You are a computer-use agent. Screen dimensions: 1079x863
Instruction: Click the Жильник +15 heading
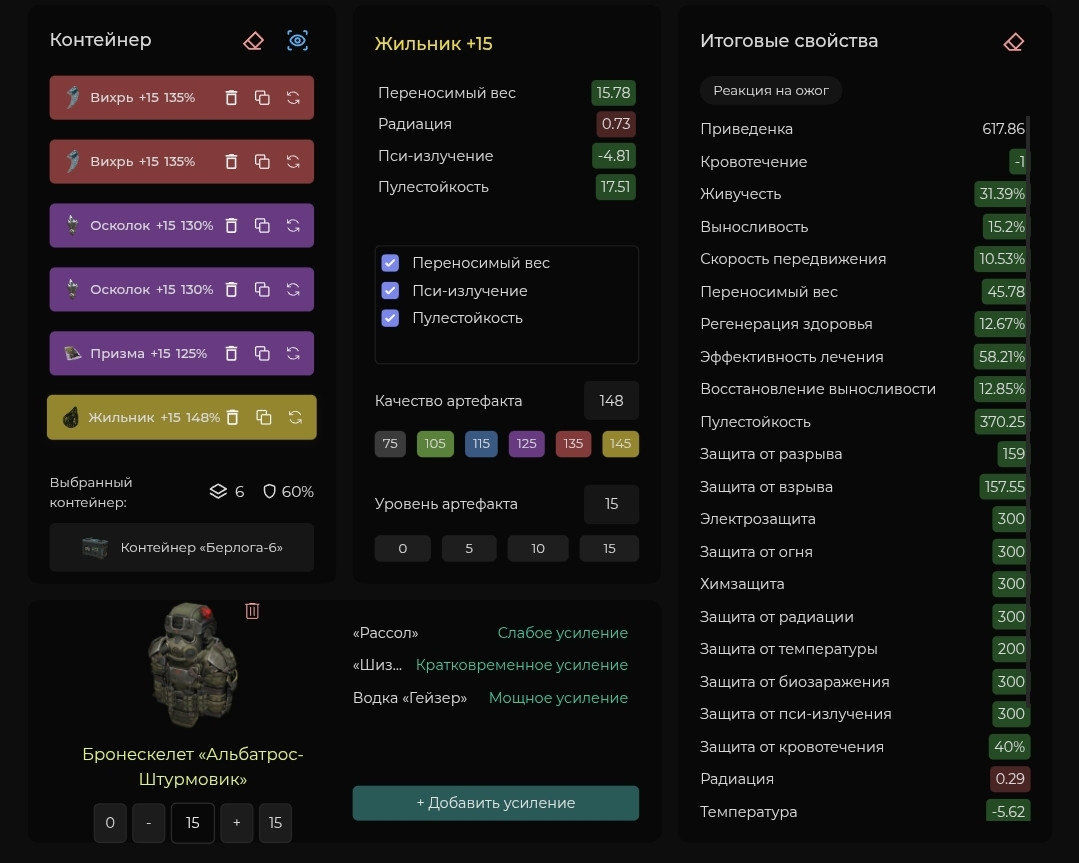click(x=434, y=44)
